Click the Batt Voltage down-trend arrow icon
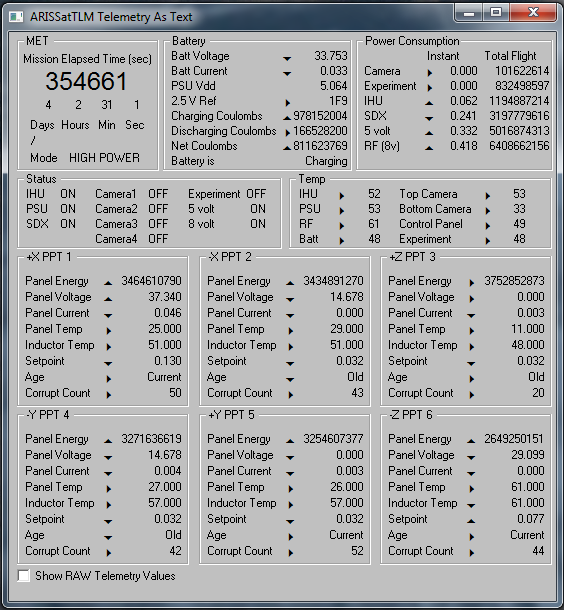 (287, 59)
